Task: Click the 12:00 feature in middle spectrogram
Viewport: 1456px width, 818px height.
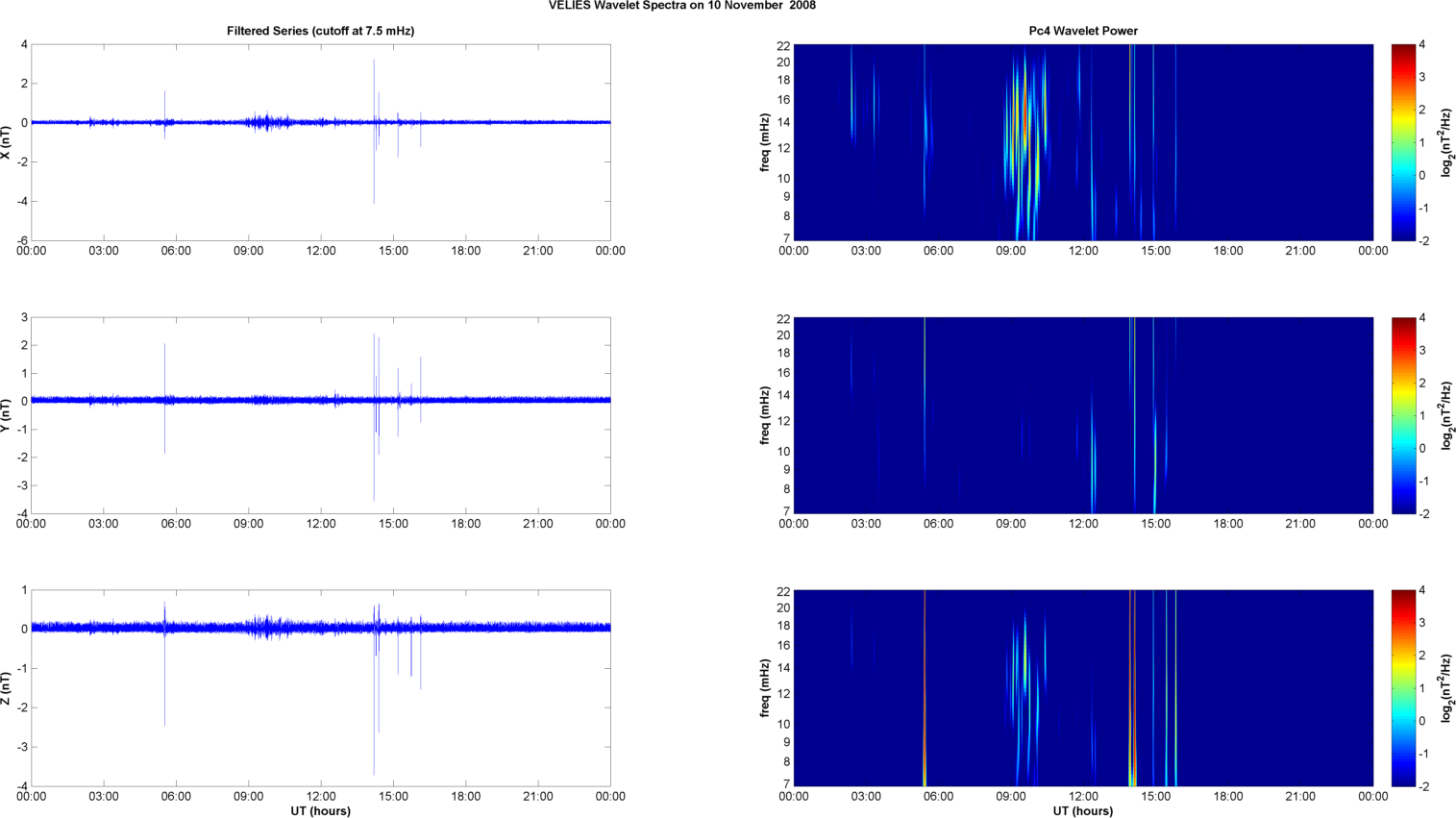Action: (1093, 461)
